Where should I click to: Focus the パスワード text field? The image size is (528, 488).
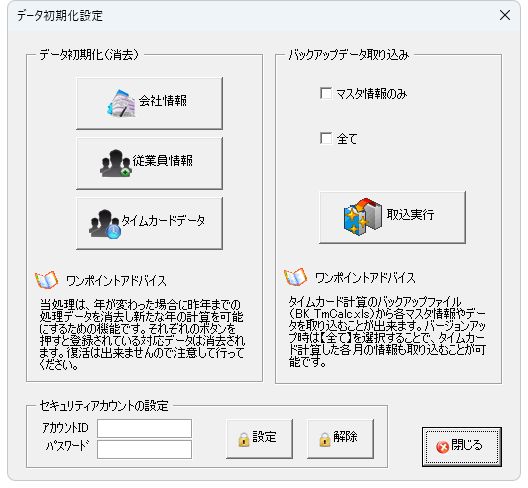144,449
